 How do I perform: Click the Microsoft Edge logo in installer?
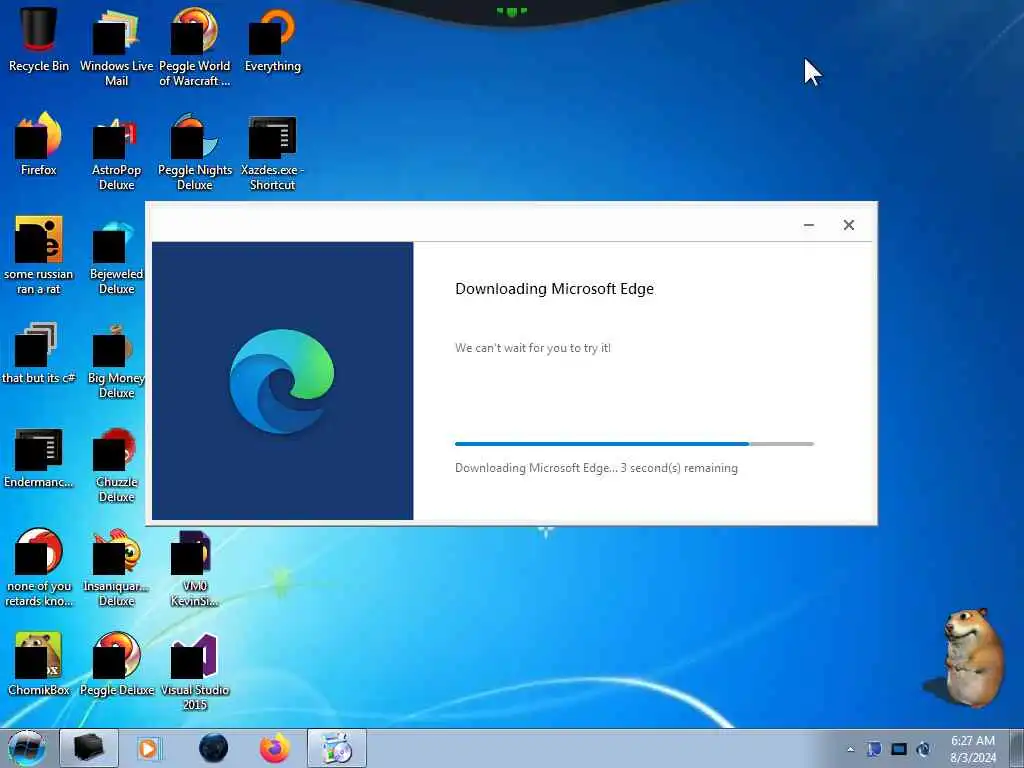281,381
